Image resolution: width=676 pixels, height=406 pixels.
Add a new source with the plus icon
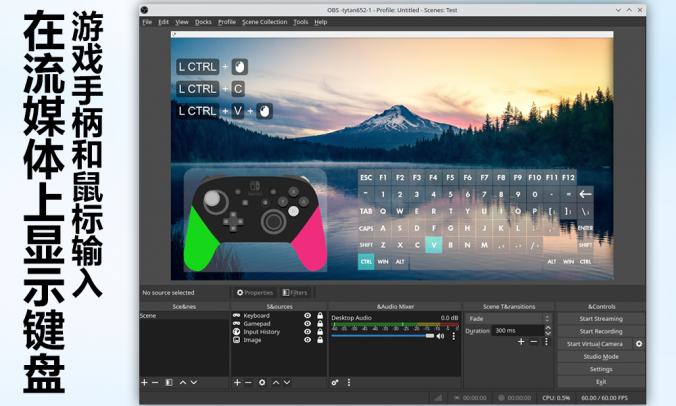pos(237,382)
